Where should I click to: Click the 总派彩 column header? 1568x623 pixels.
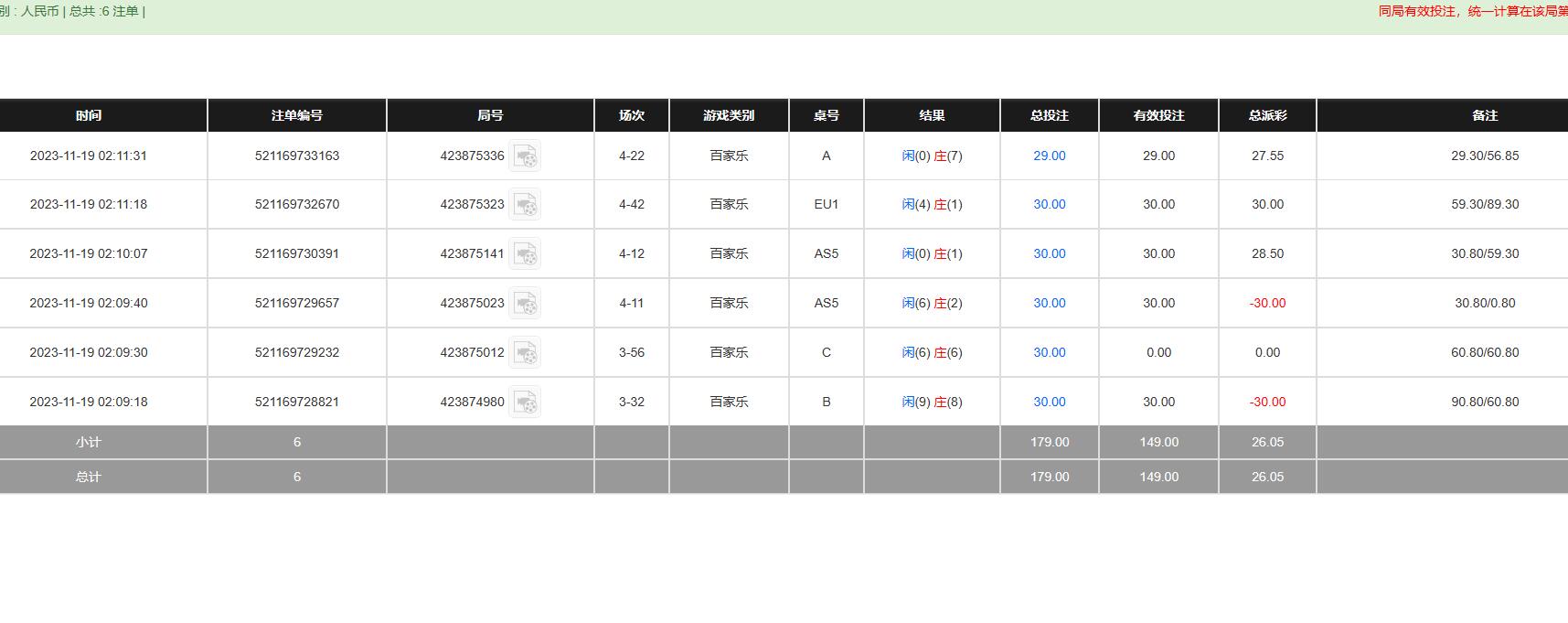[1267, 115]
